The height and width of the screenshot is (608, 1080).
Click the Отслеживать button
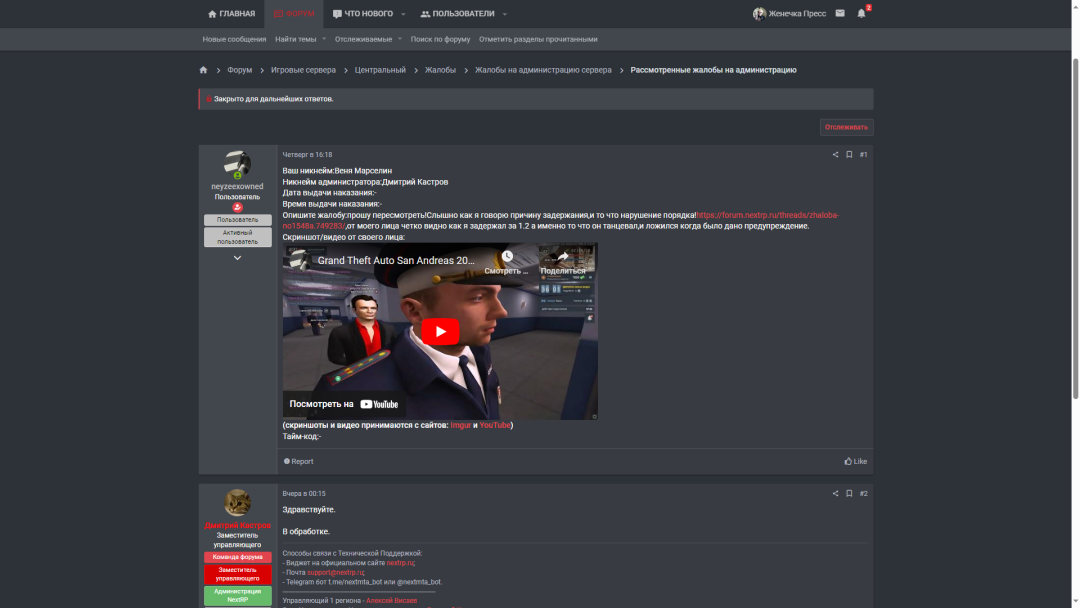847,127
